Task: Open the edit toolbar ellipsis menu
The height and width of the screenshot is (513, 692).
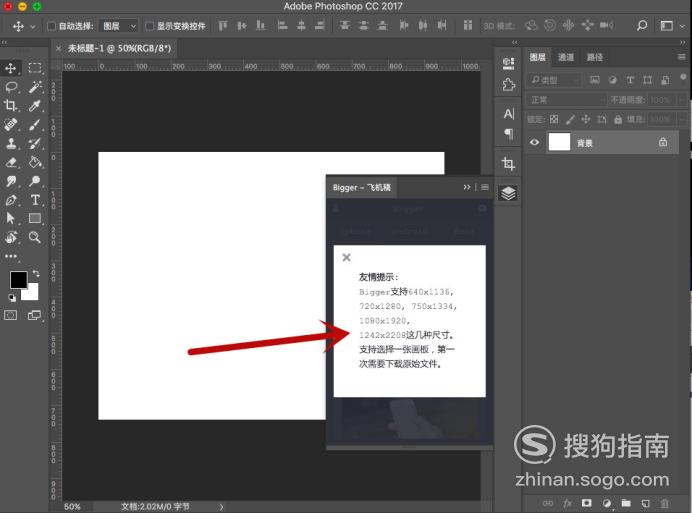Action: coord(11,256)
